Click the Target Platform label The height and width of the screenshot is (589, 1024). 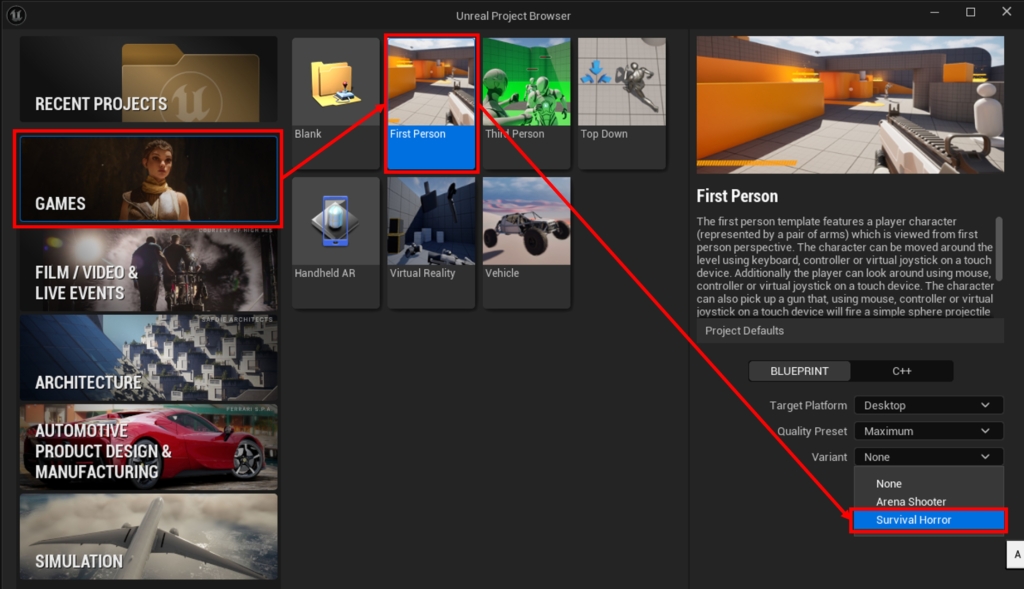point(808,406)
